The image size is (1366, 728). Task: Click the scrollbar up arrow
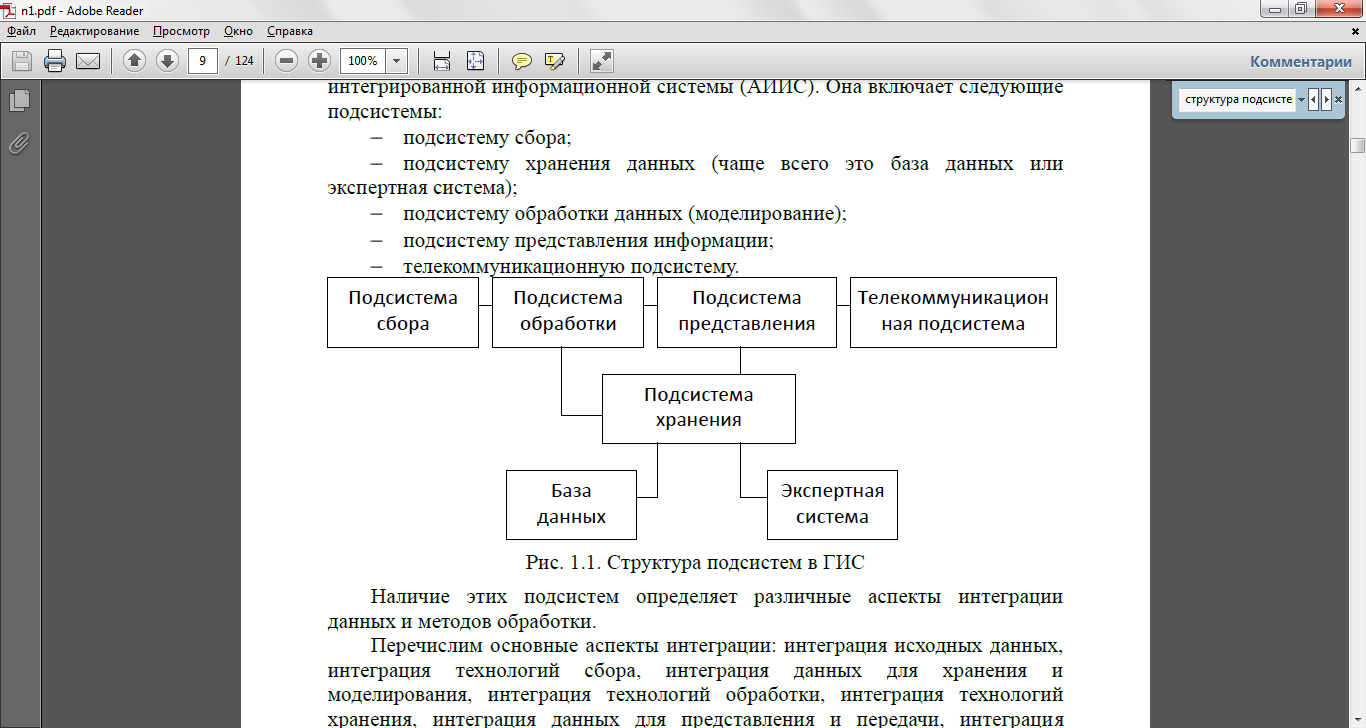(1357, 91)
